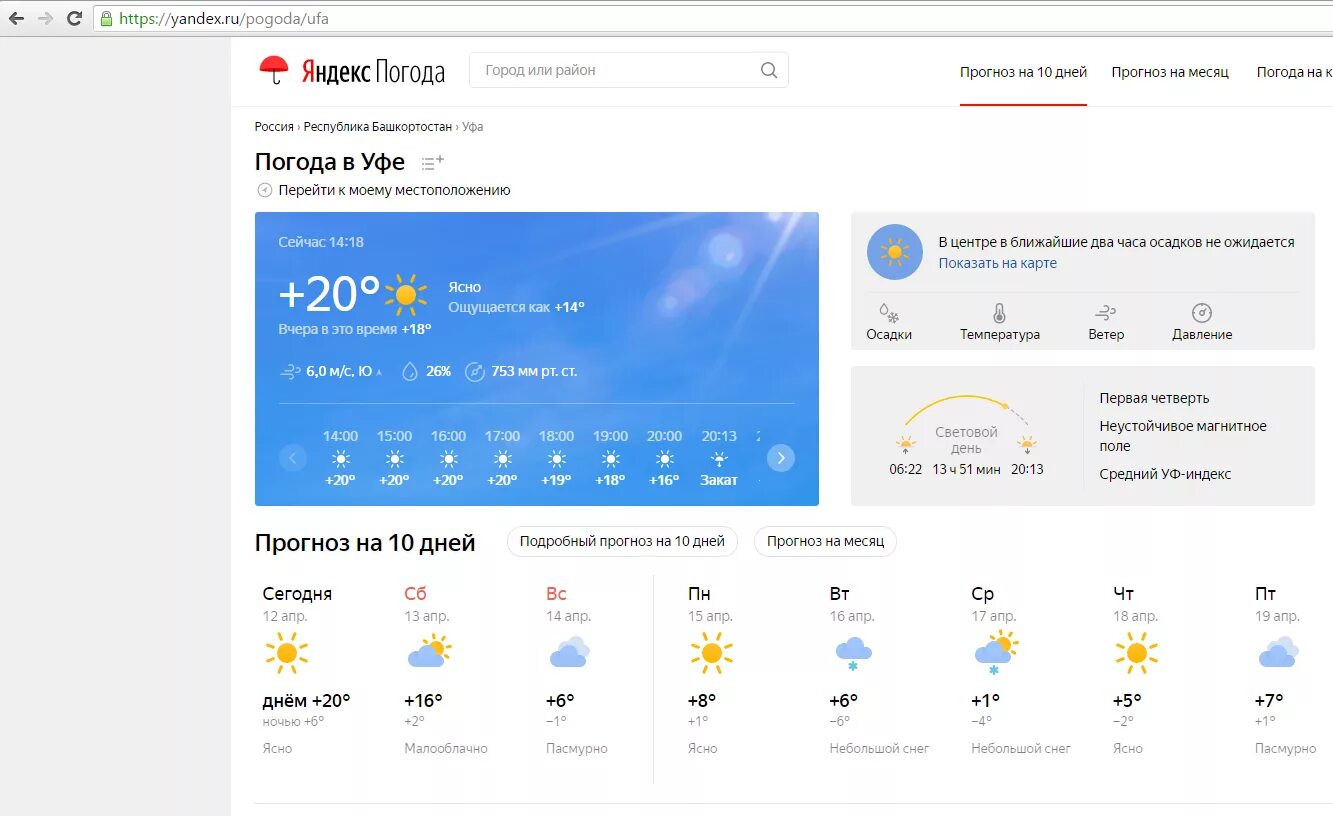Select the 14:00 hourly forecast entry
This screenshot has height=816, width=1333.
click(340, 458)
